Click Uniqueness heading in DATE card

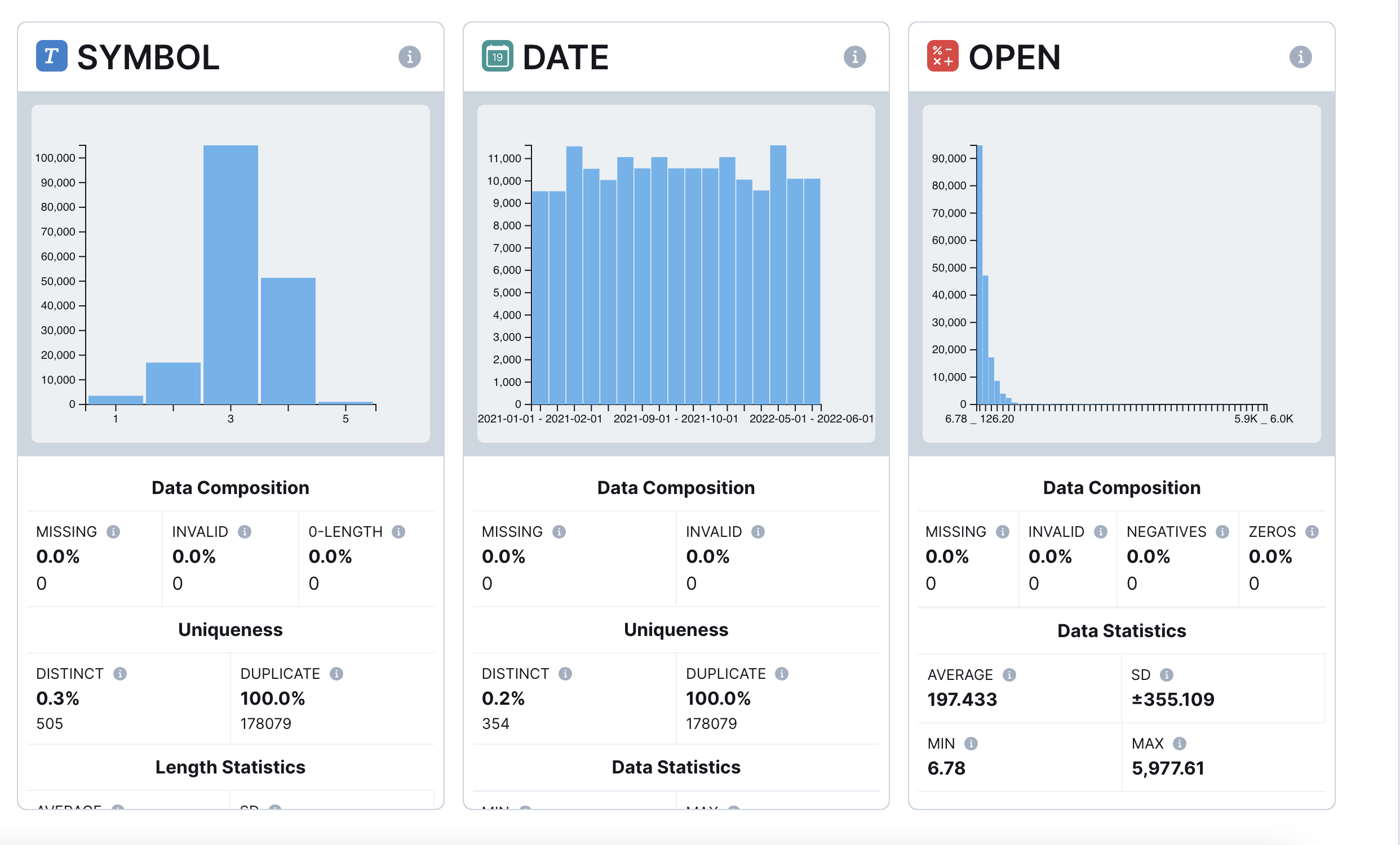tap(676, 630)
